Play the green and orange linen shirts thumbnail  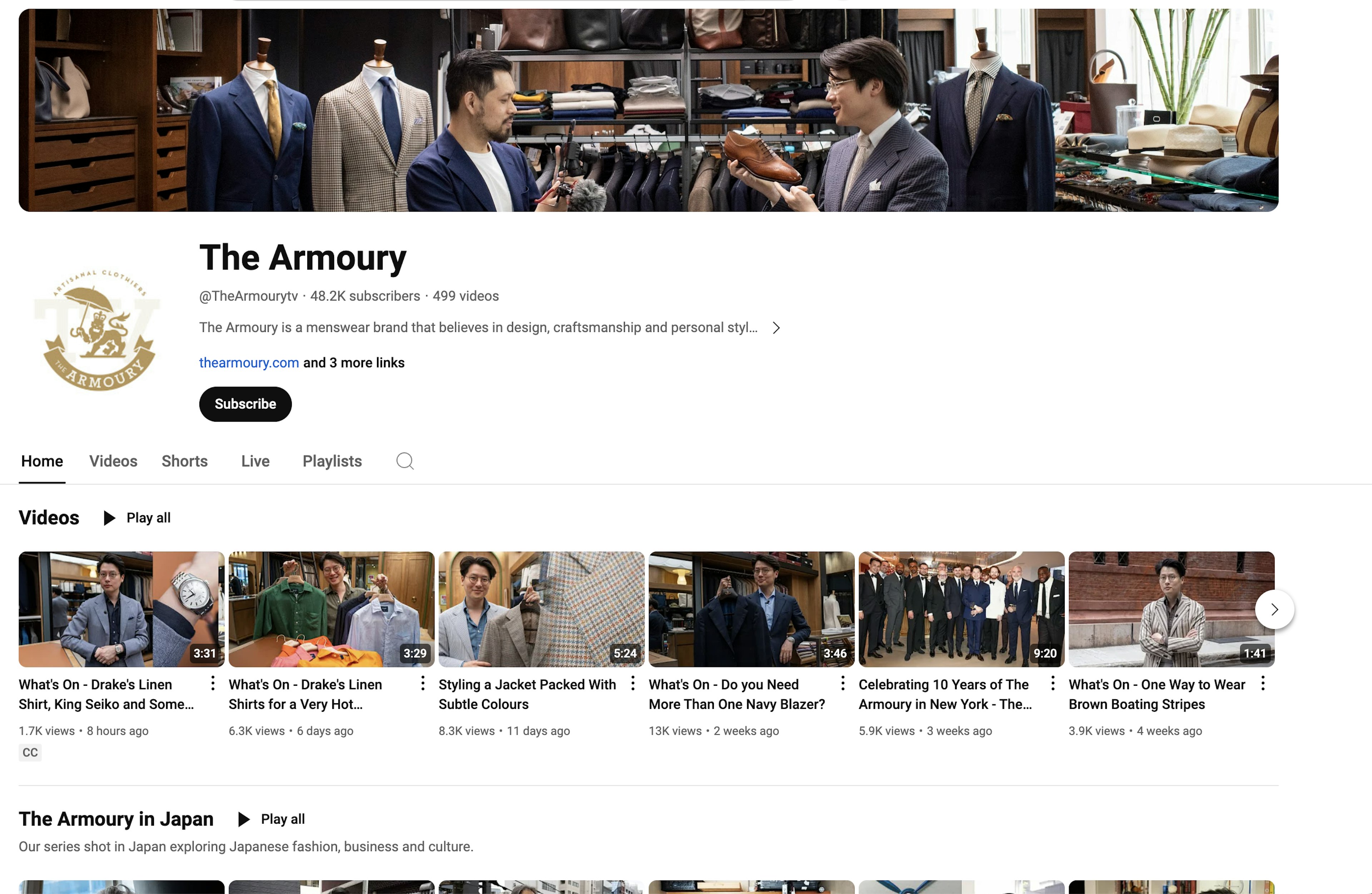332,609
